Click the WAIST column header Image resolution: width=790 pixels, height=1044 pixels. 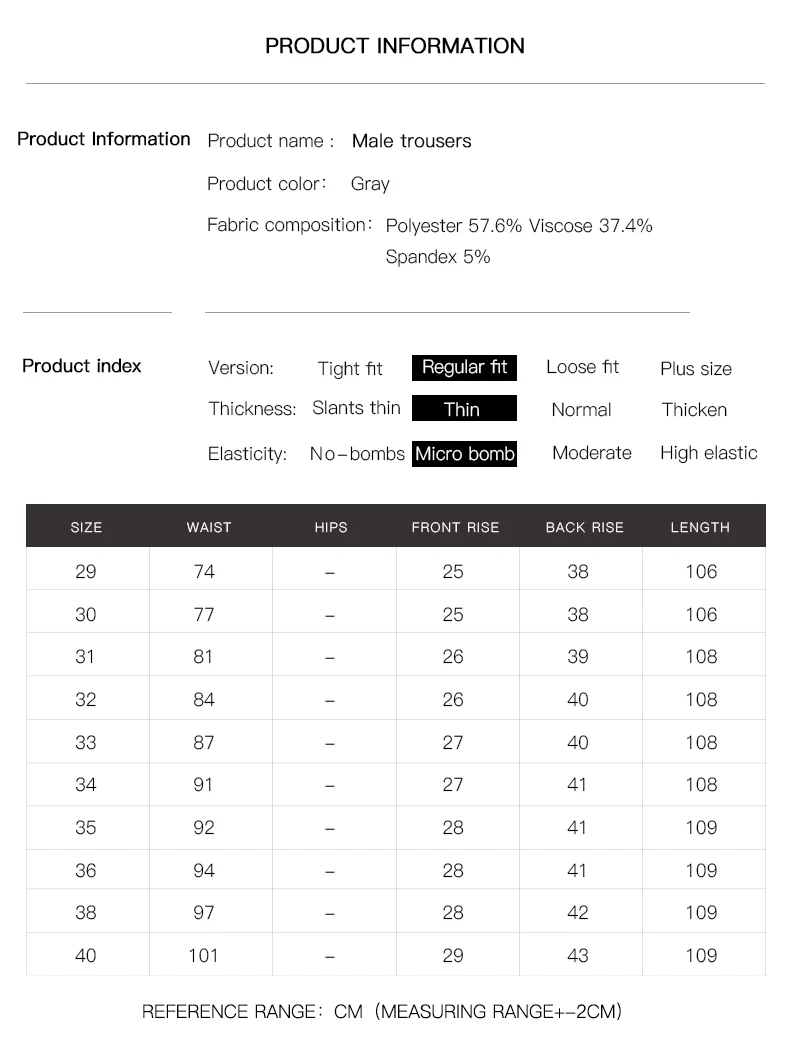[209, 527]
